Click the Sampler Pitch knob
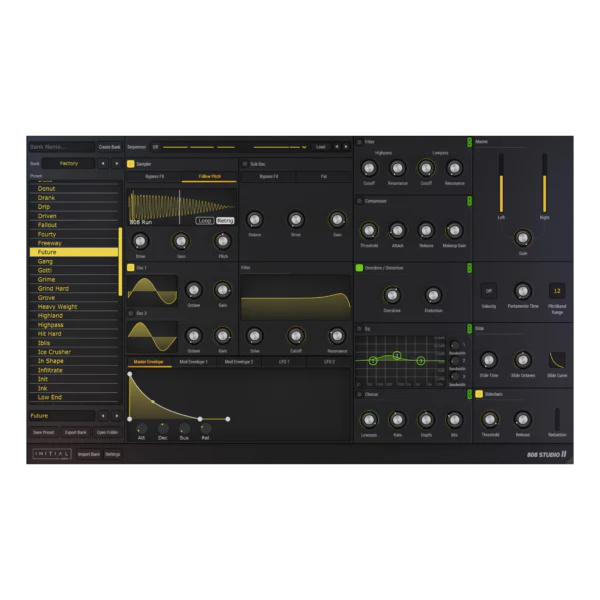600x600 pixels. [x=223, y=241]
